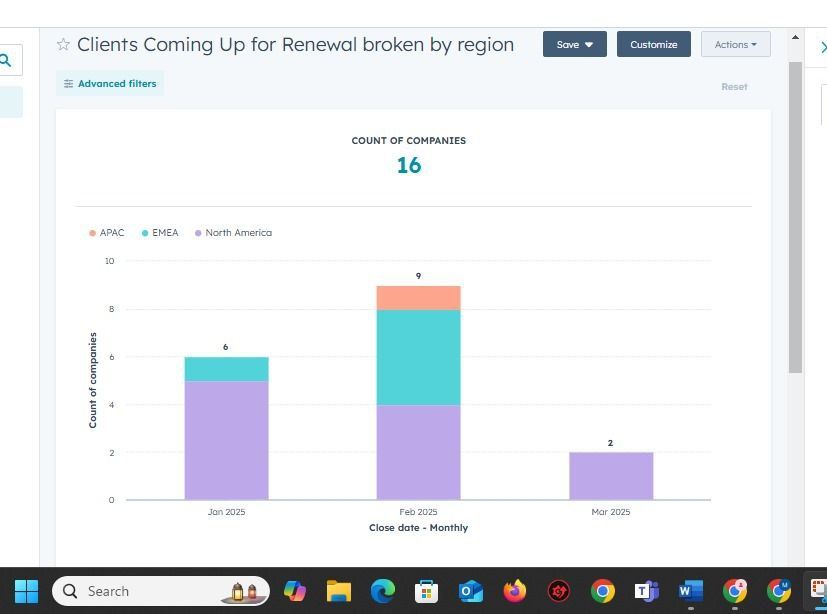Open Microsoft Edge from the taskbar
This screenshot has height=614, width=827.
(x=383, y=591)
